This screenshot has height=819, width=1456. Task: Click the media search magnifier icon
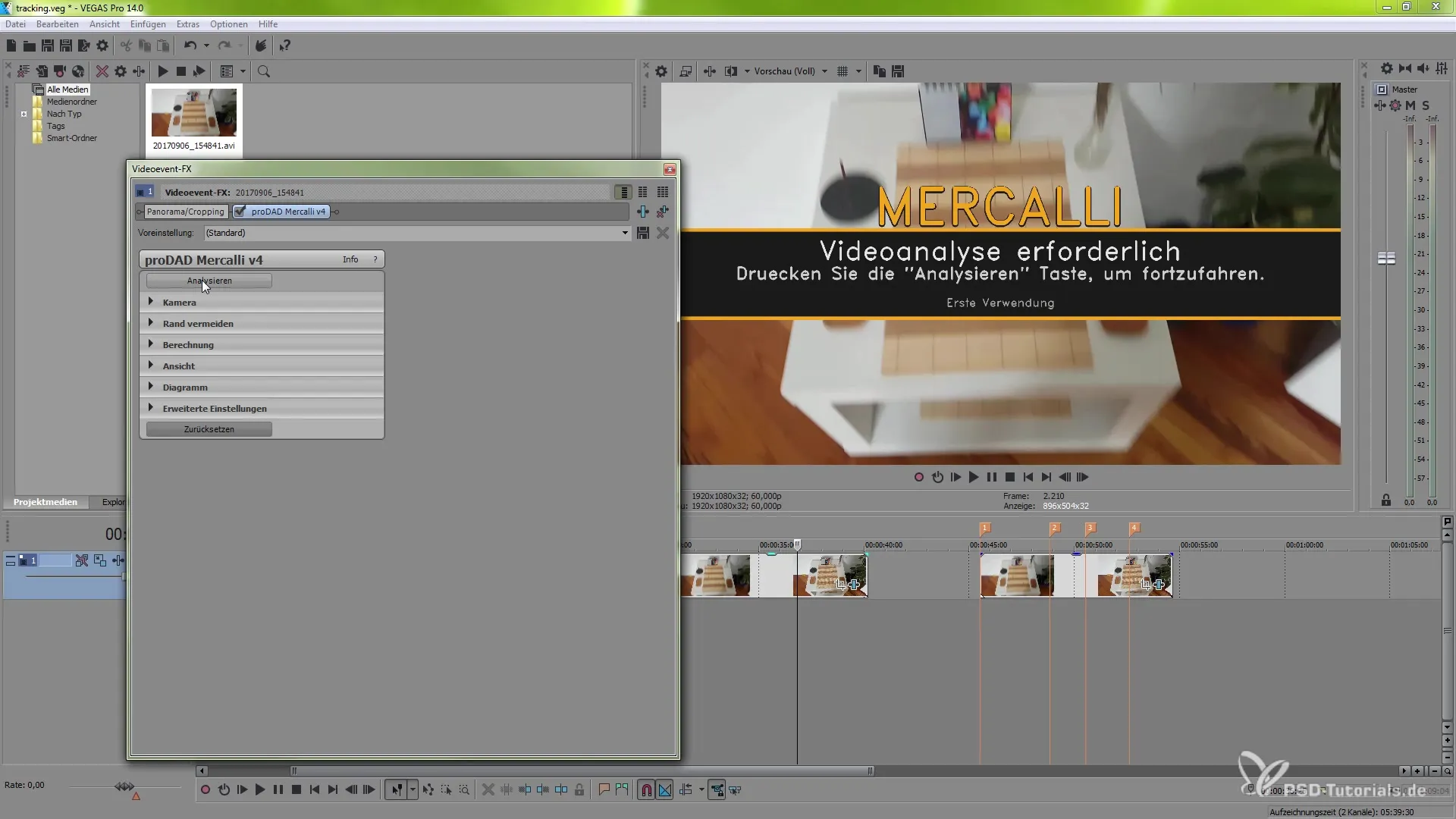[264, 71]
